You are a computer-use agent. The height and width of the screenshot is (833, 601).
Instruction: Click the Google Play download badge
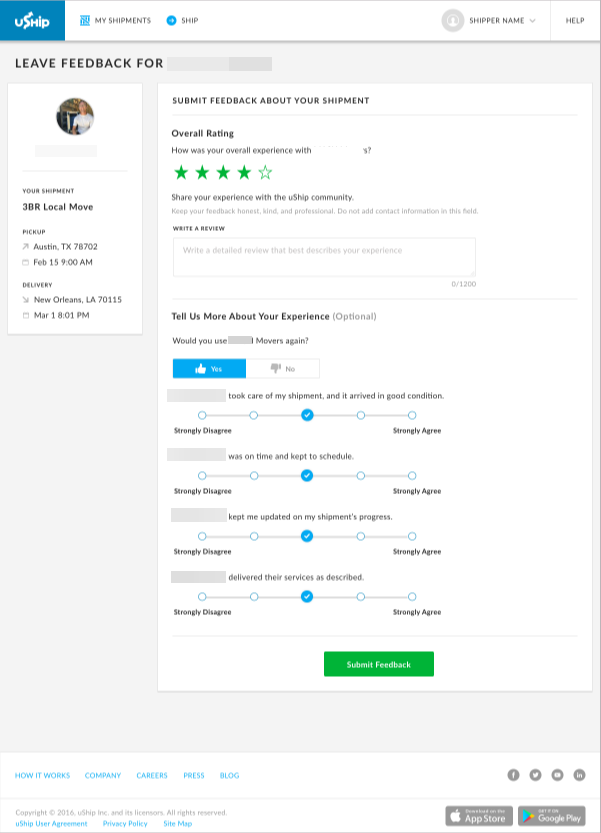tap(553, 816)
